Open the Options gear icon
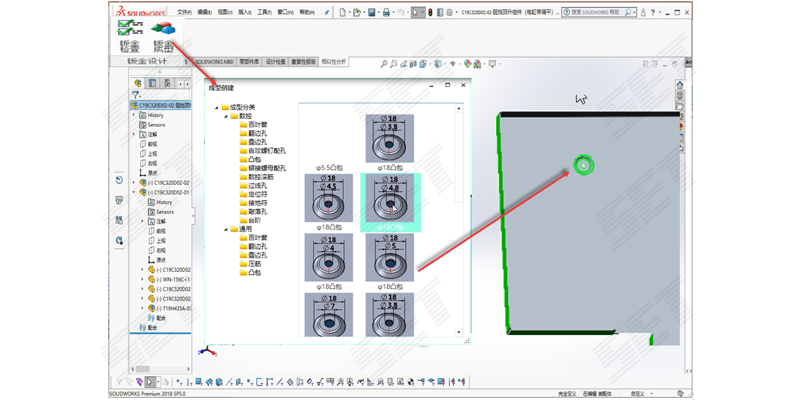The height and width of the screenshot is (400, 800). tap(449, 12)
